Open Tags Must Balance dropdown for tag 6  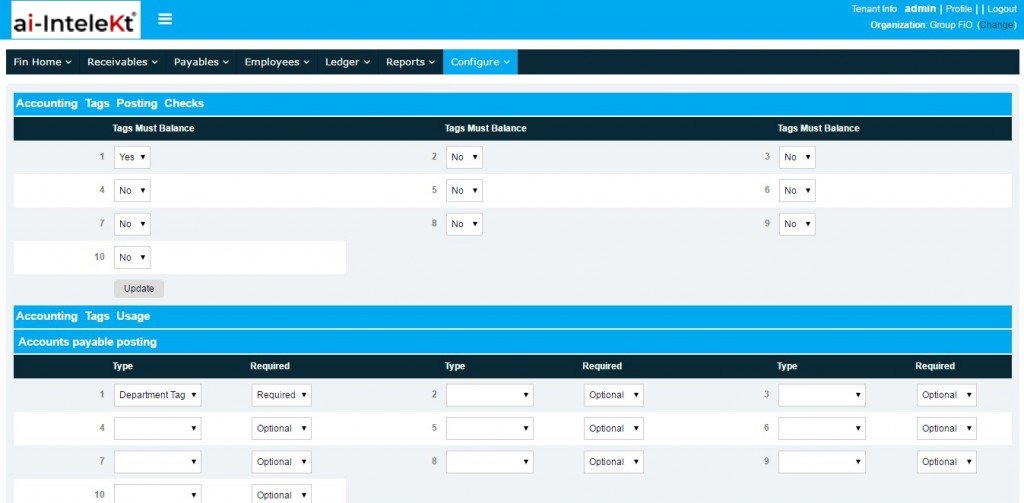pyautogui.click(x=797, y=191)
